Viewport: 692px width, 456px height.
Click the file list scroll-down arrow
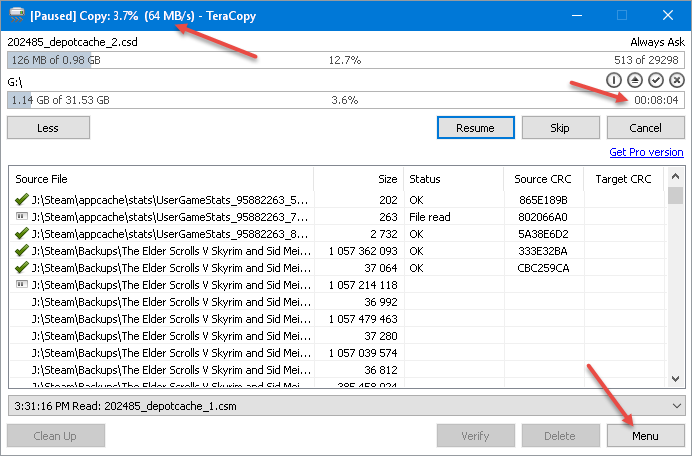[x=675, y=379]
